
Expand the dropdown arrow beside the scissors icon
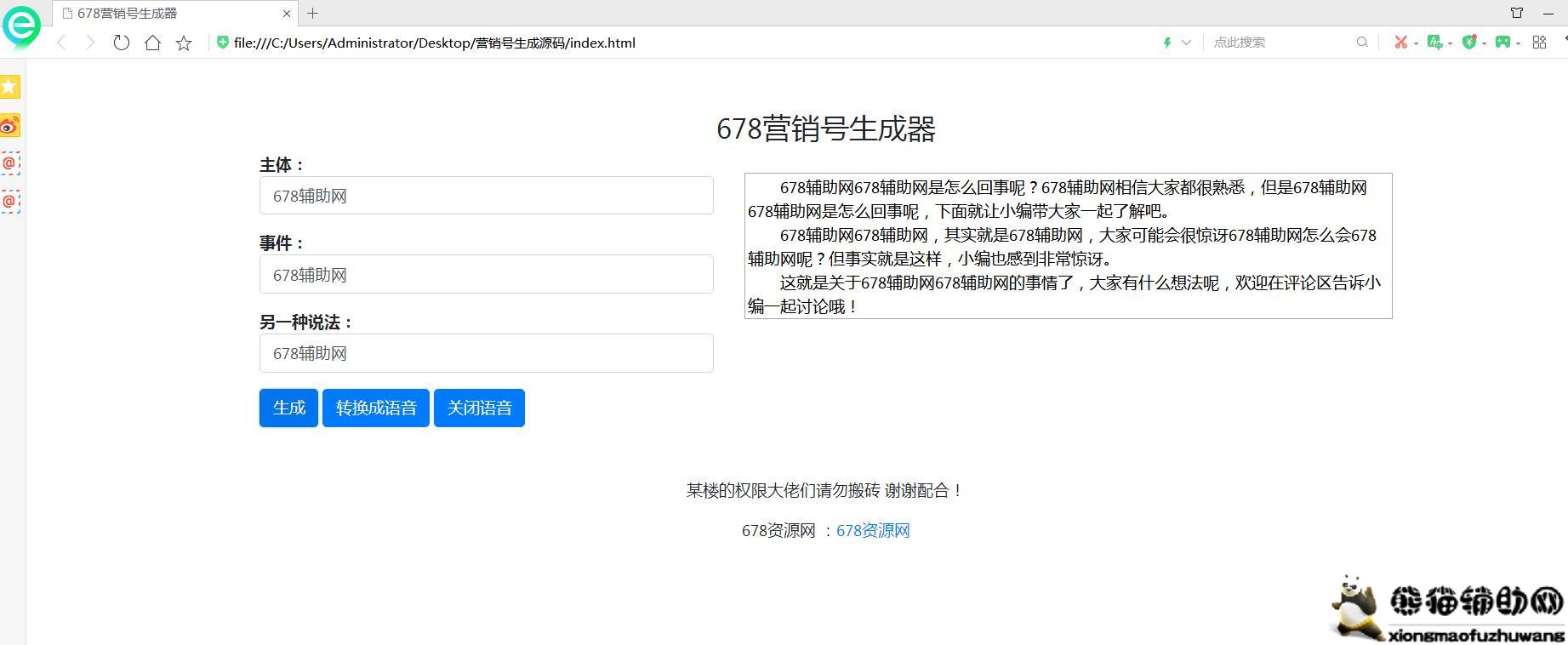pos(1416,43)
